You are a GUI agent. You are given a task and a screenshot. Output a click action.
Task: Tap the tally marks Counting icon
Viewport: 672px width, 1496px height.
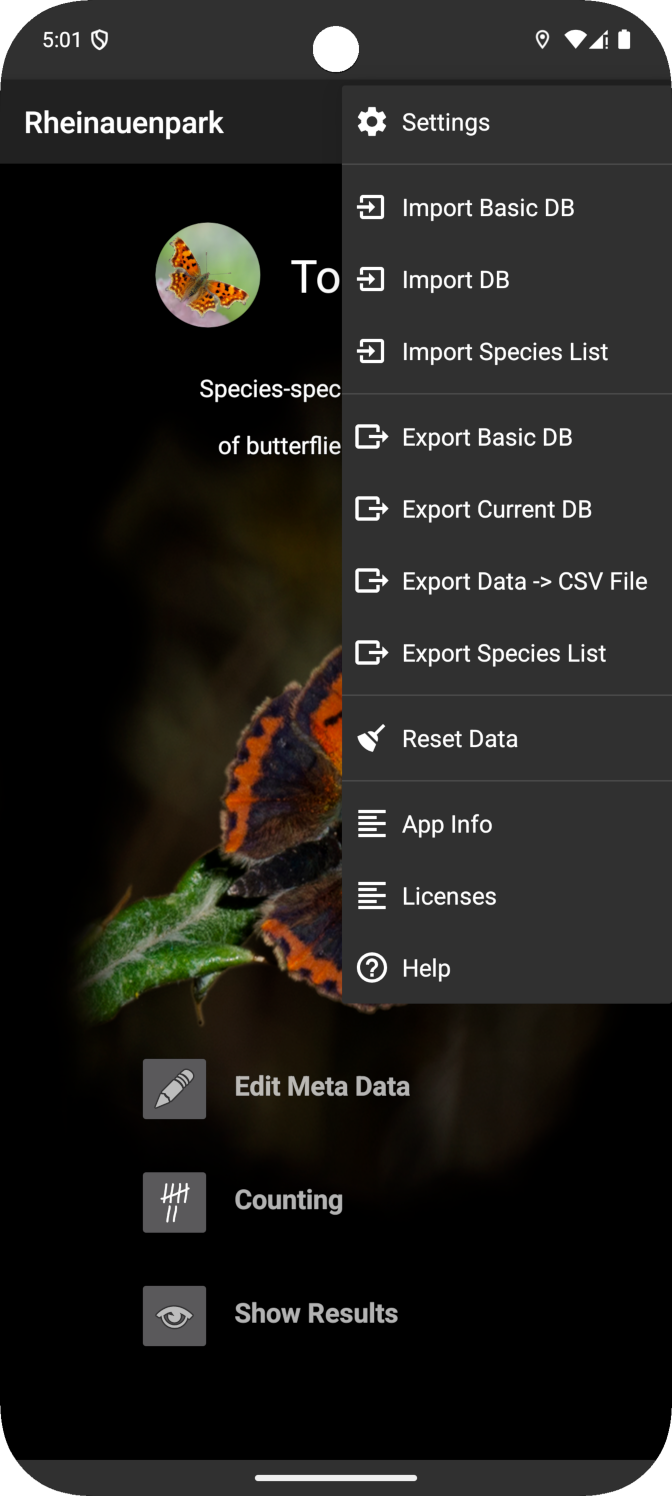point(174,1201)
